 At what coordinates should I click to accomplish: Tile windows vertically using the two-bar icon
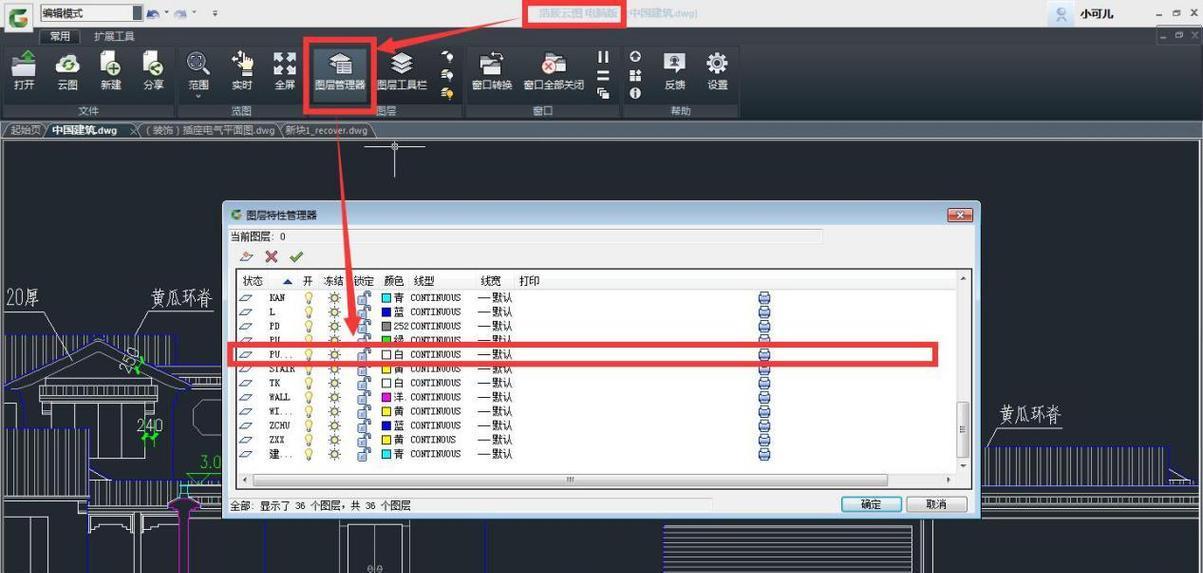click(603, 57)
